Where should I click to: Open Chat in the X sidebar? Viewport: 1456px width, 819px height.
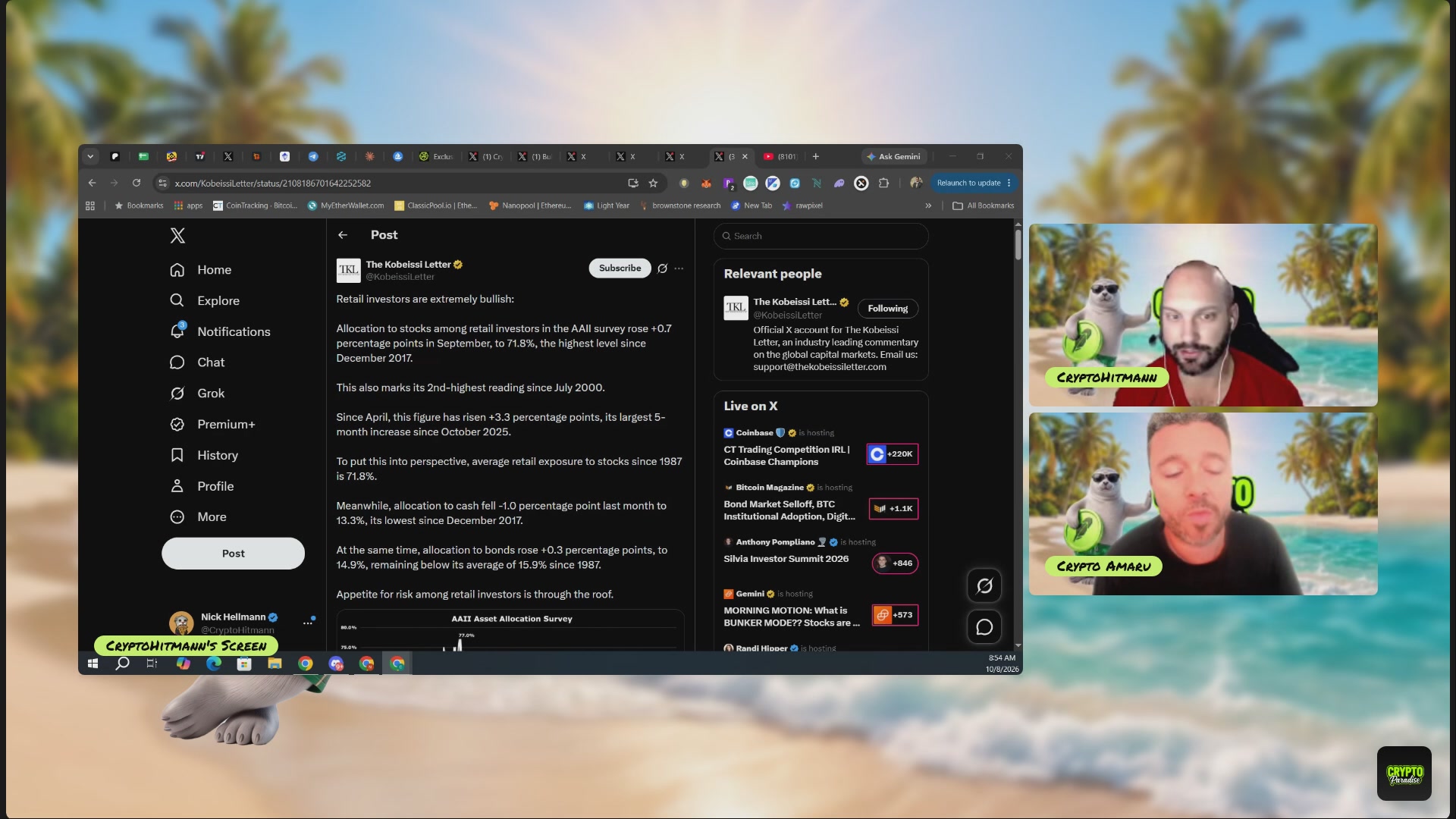(x=197, y=362)
